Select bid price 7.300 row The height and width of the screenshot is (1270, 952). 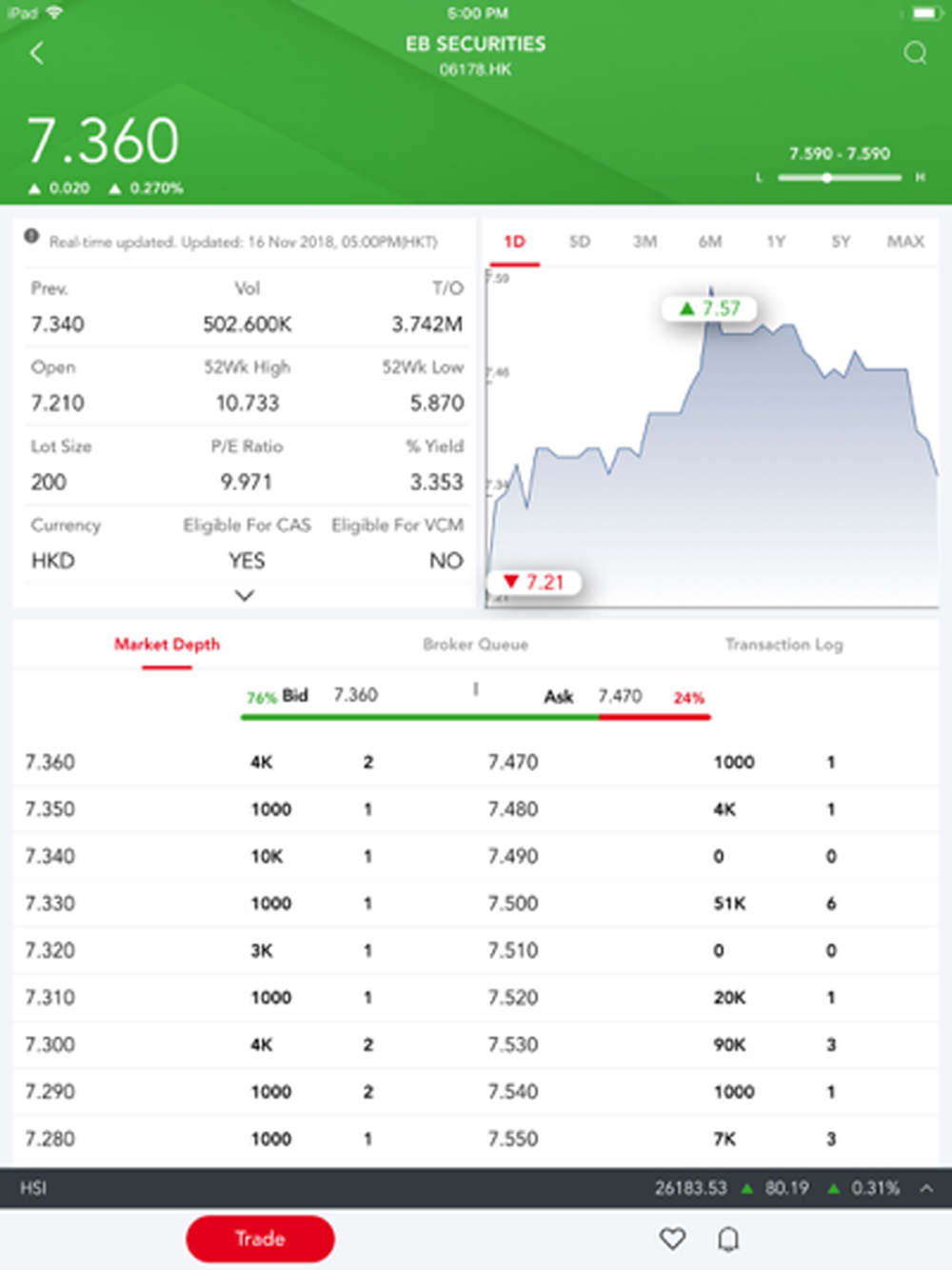pyautogui.click(x=243, y=1045)
